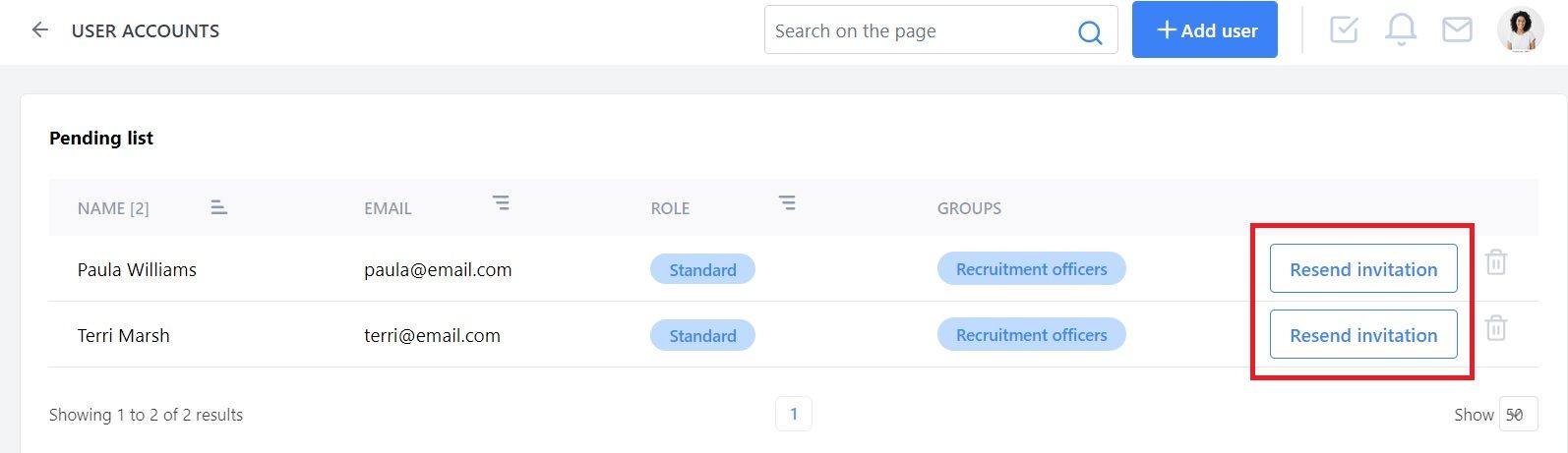Delete Terri Marsh's pending invitation

(x=1495, y=328)
